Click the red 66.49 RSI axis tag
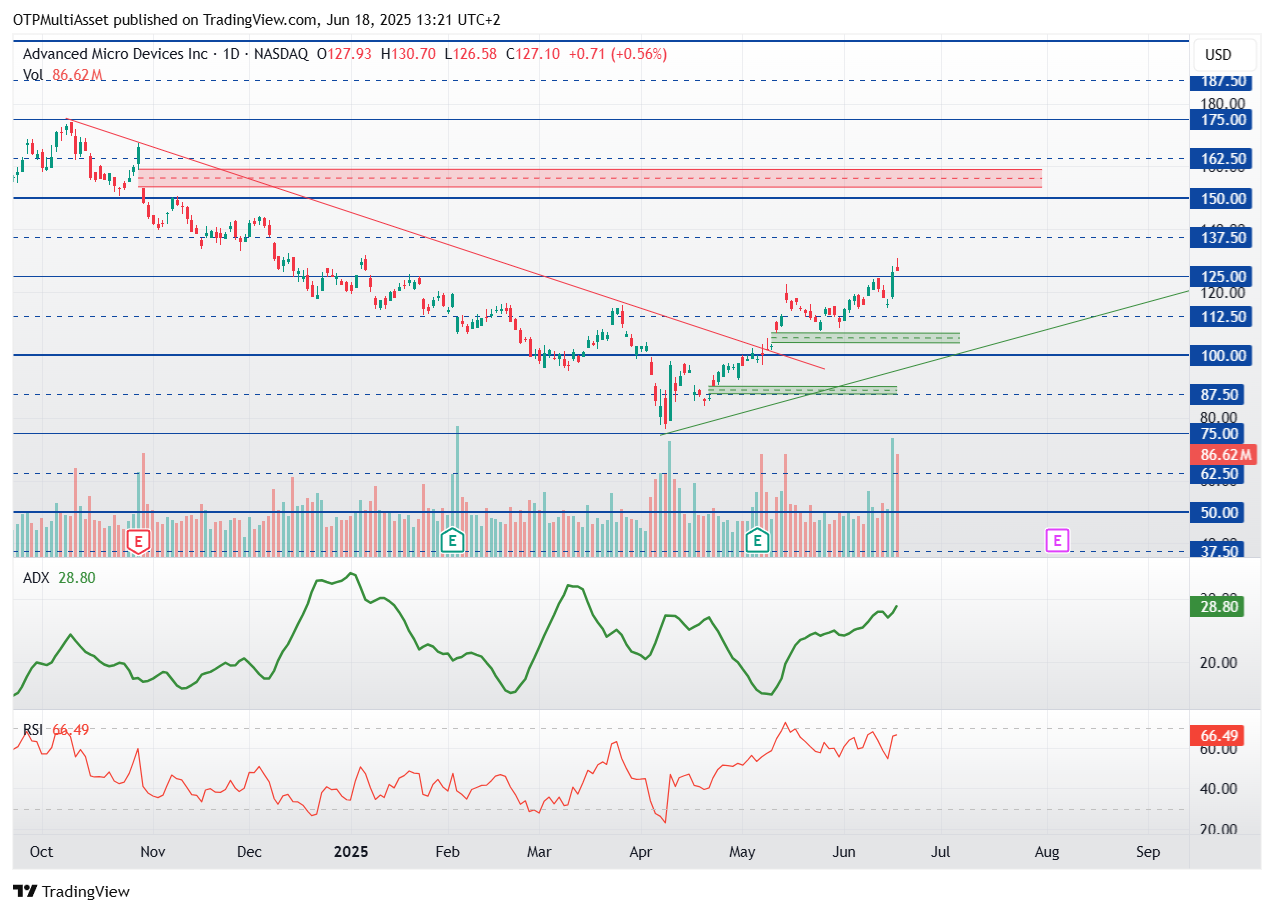 1218,737
